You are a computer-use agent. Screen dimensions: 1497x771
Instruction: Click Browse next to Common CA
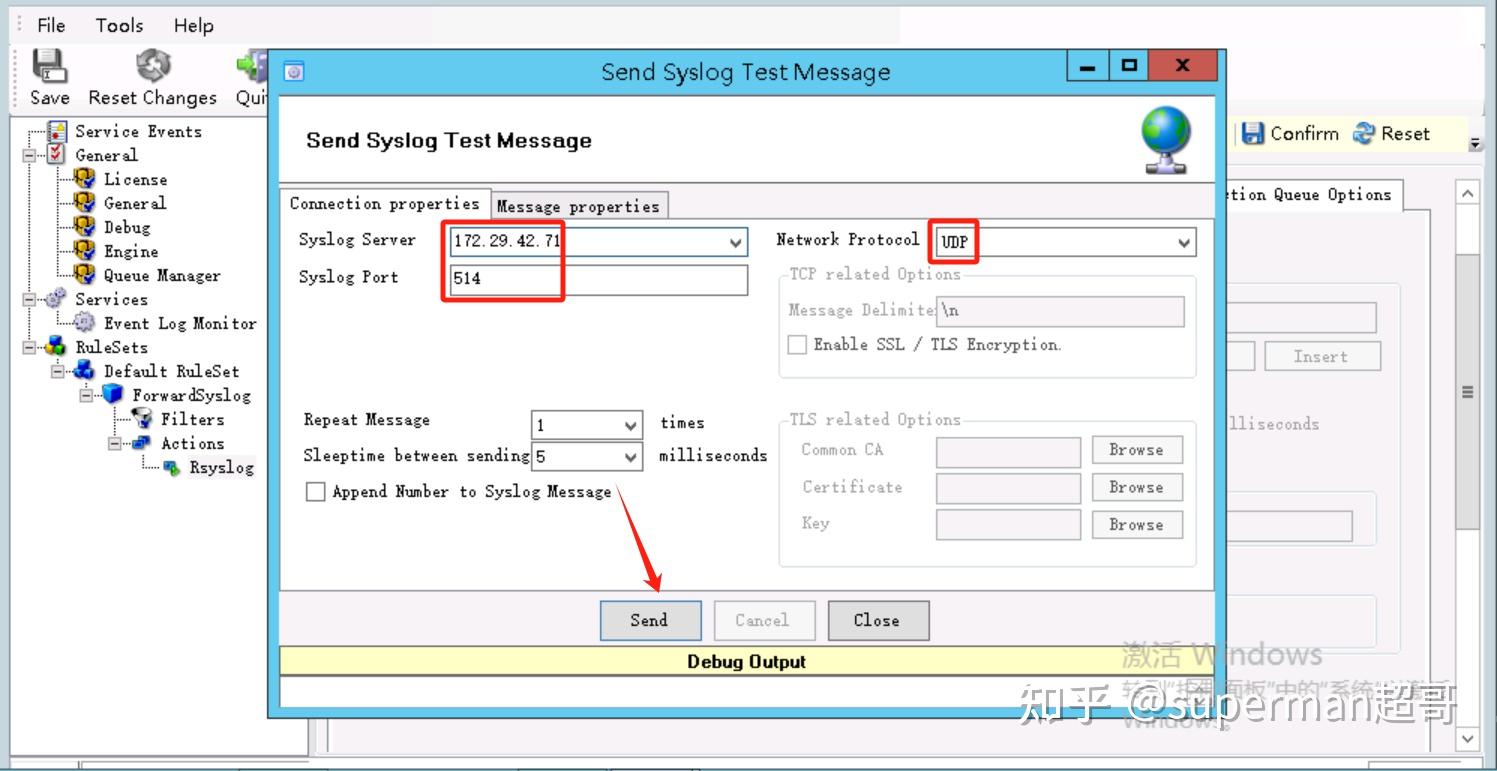pyautogui.click(x=1136, y=450)
